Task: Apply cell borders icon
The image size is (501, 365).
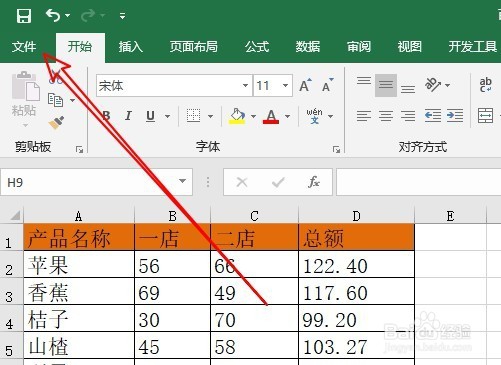Action: tap(193, 116)
